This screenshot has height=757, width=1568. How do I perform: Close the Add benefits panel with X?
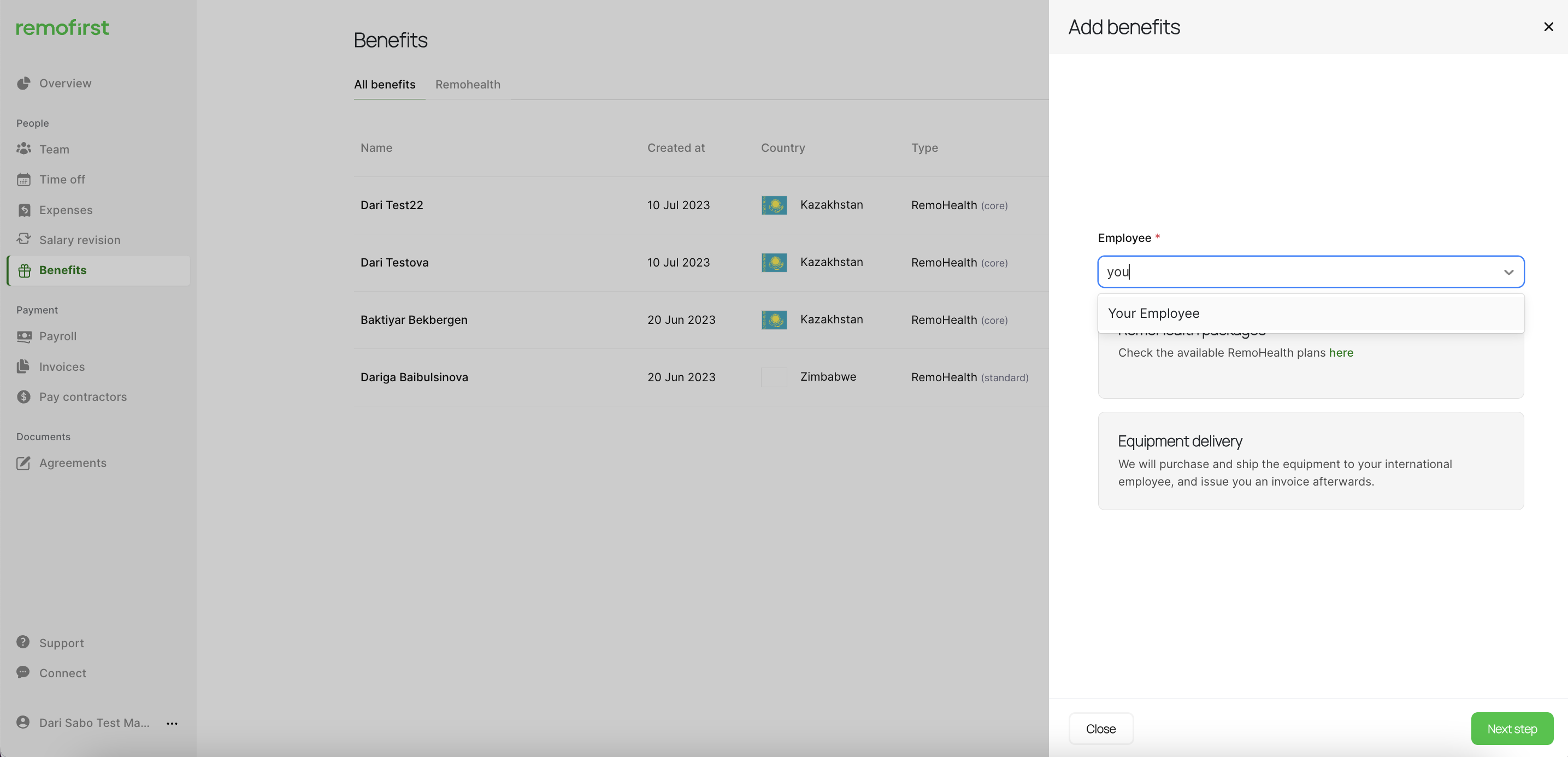[1549, 27]
